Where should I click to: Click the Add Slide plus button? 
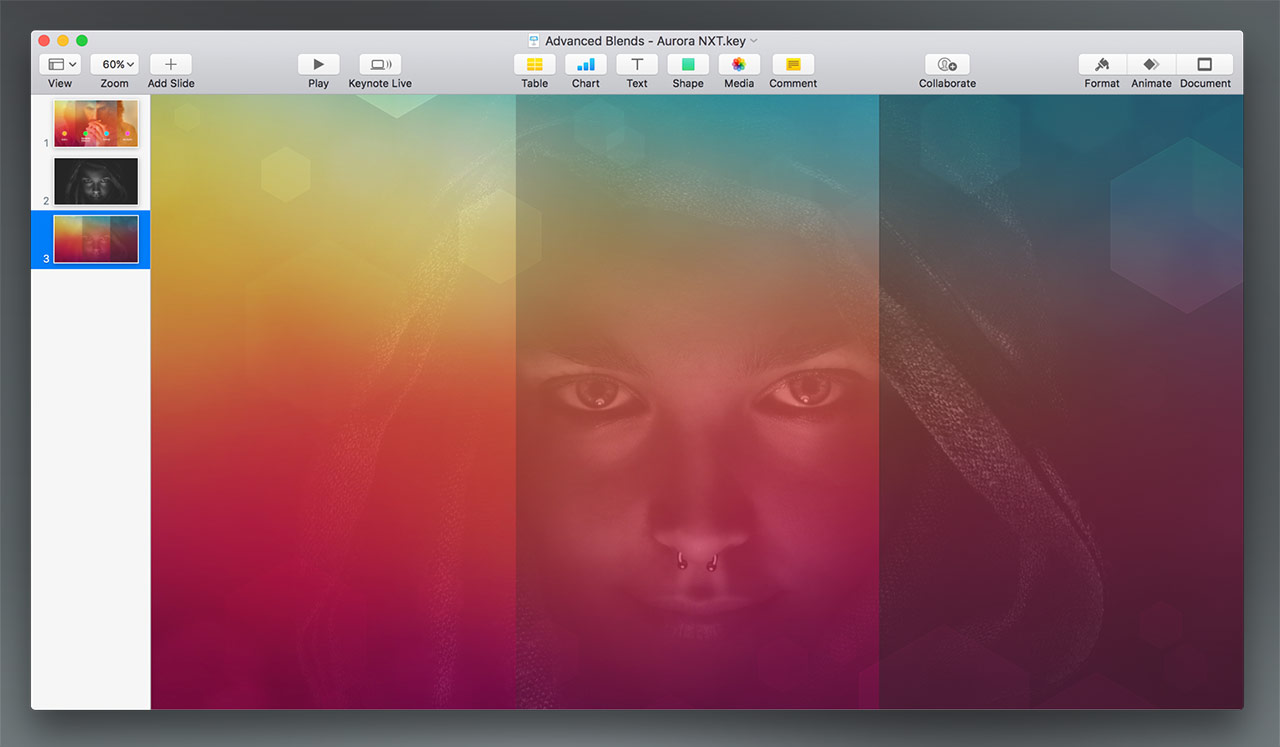pyautogui.click(x=171, y=65)
